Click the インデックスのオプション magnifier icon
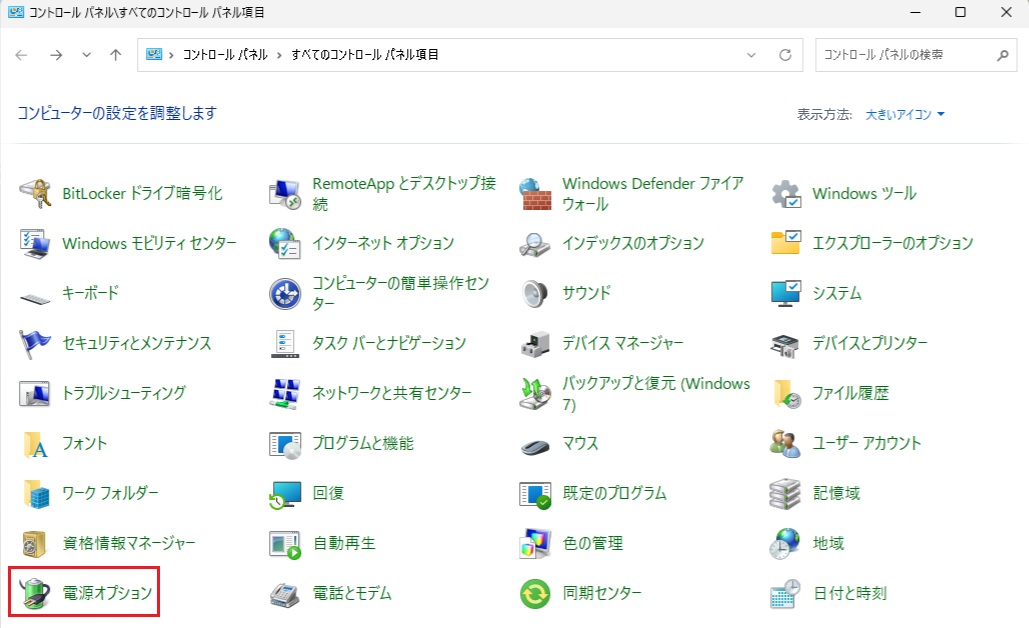Screen dimensions: 1029x628 tap(536, 243)
